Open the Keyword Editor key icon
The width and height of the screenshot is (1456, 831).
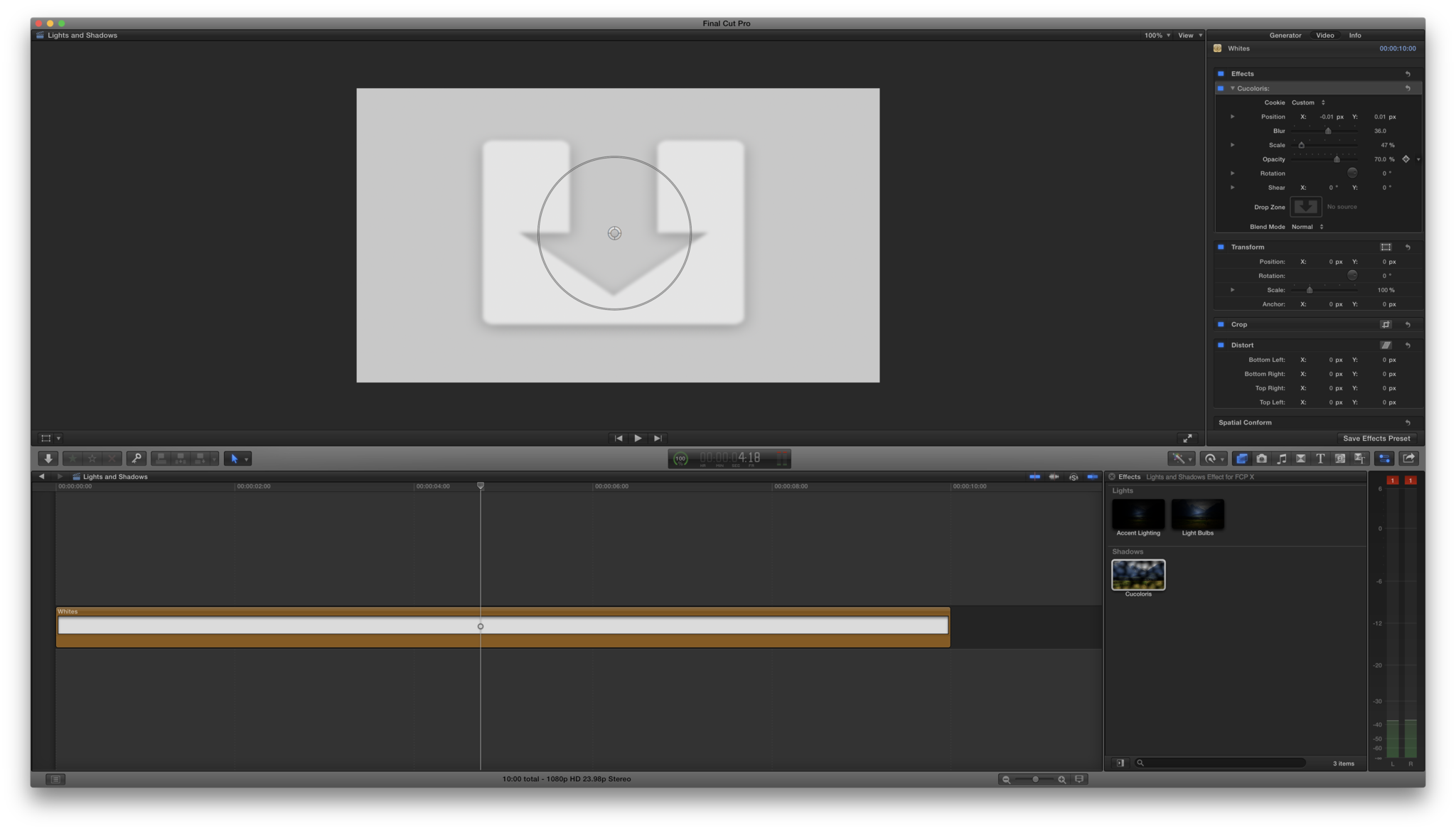tap(136, 459)
